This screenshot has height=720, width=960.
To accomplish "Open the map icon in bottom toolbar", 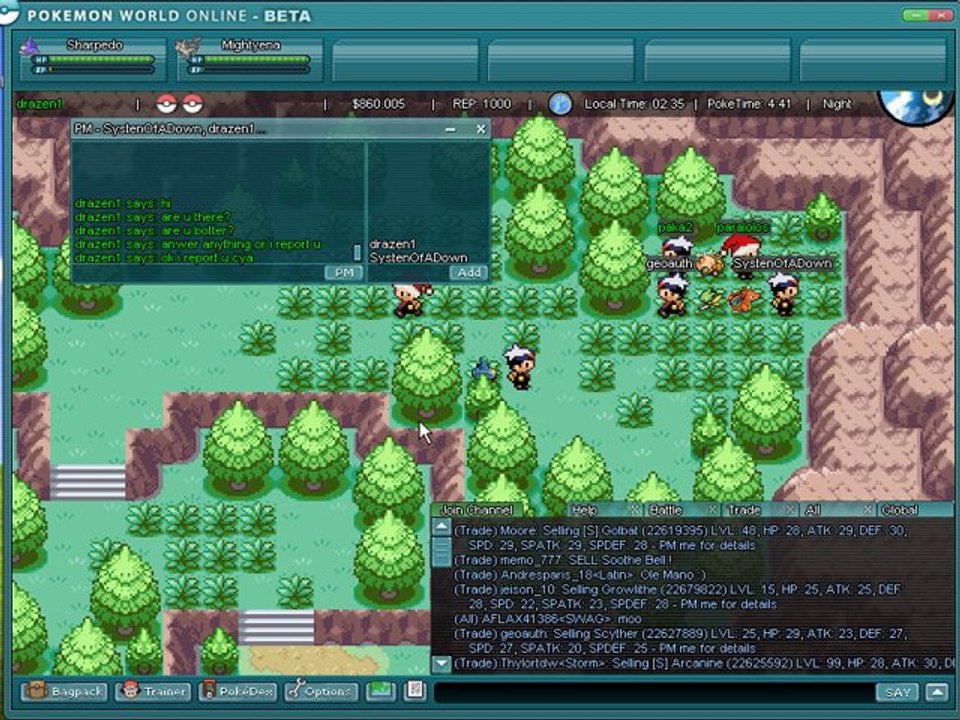I will 381,691.
